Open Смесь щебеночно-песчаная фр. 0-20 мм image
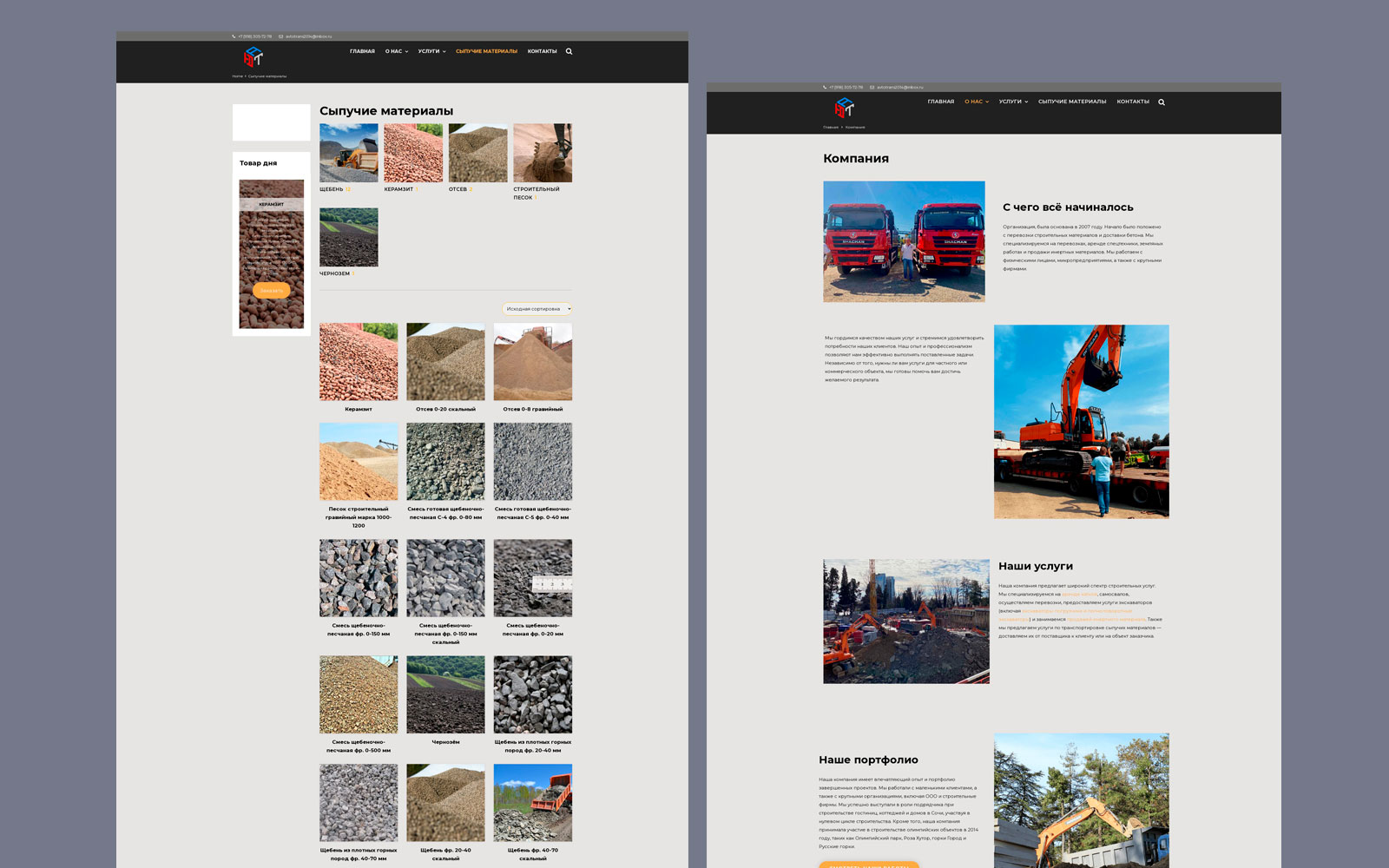Viewport: 1389px width, 868px height. [x=533, y=578]
